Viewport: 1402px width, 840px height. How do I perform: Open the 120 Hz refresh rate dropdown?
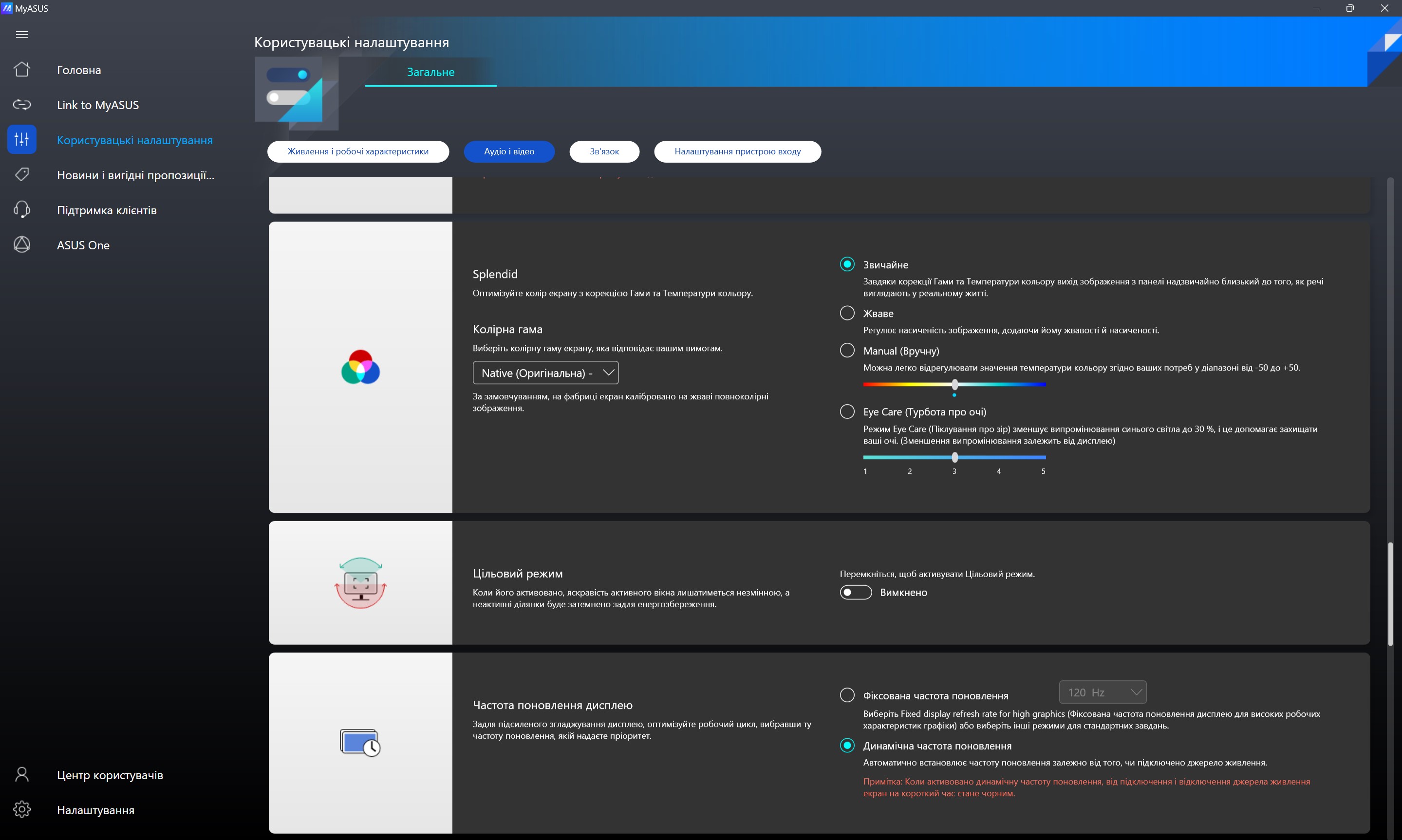coord(1102,692)
